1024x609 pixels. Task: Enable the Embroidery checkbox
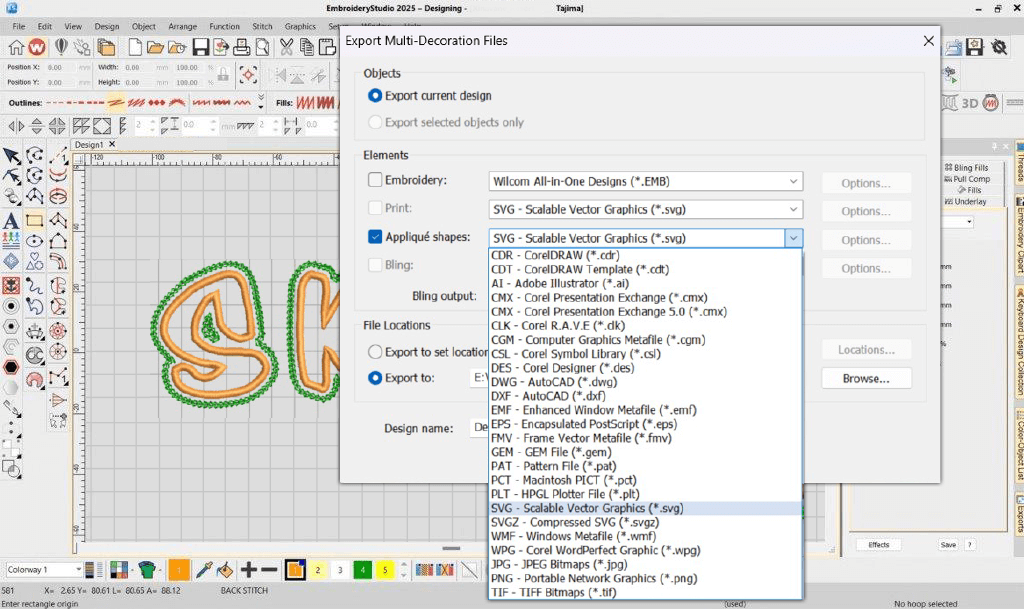375,181
